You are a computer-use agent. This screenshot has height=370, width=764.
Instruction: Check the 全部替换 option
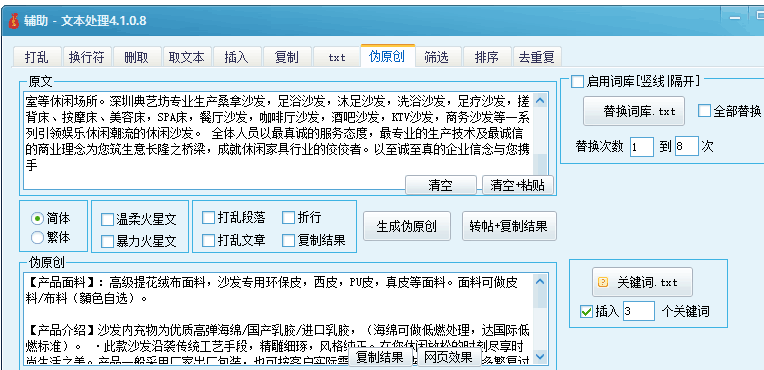[x=704, y=111]
